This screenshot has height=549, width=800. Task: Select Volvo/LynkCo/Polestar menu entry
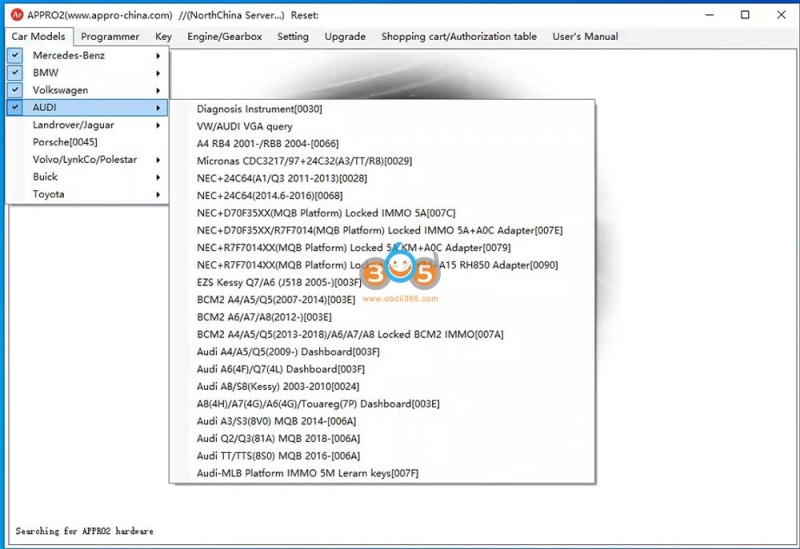click(x=87, y=159)
